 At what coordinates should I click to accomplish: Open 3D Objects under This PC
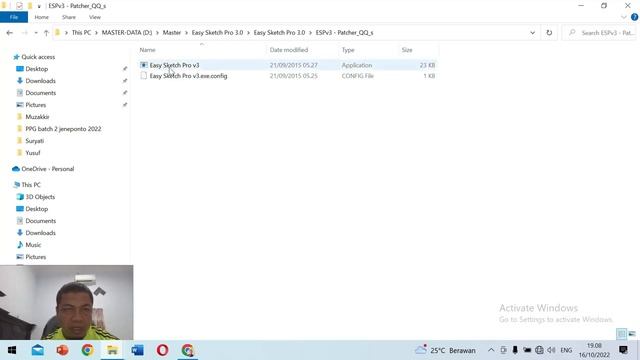point(40,197)
